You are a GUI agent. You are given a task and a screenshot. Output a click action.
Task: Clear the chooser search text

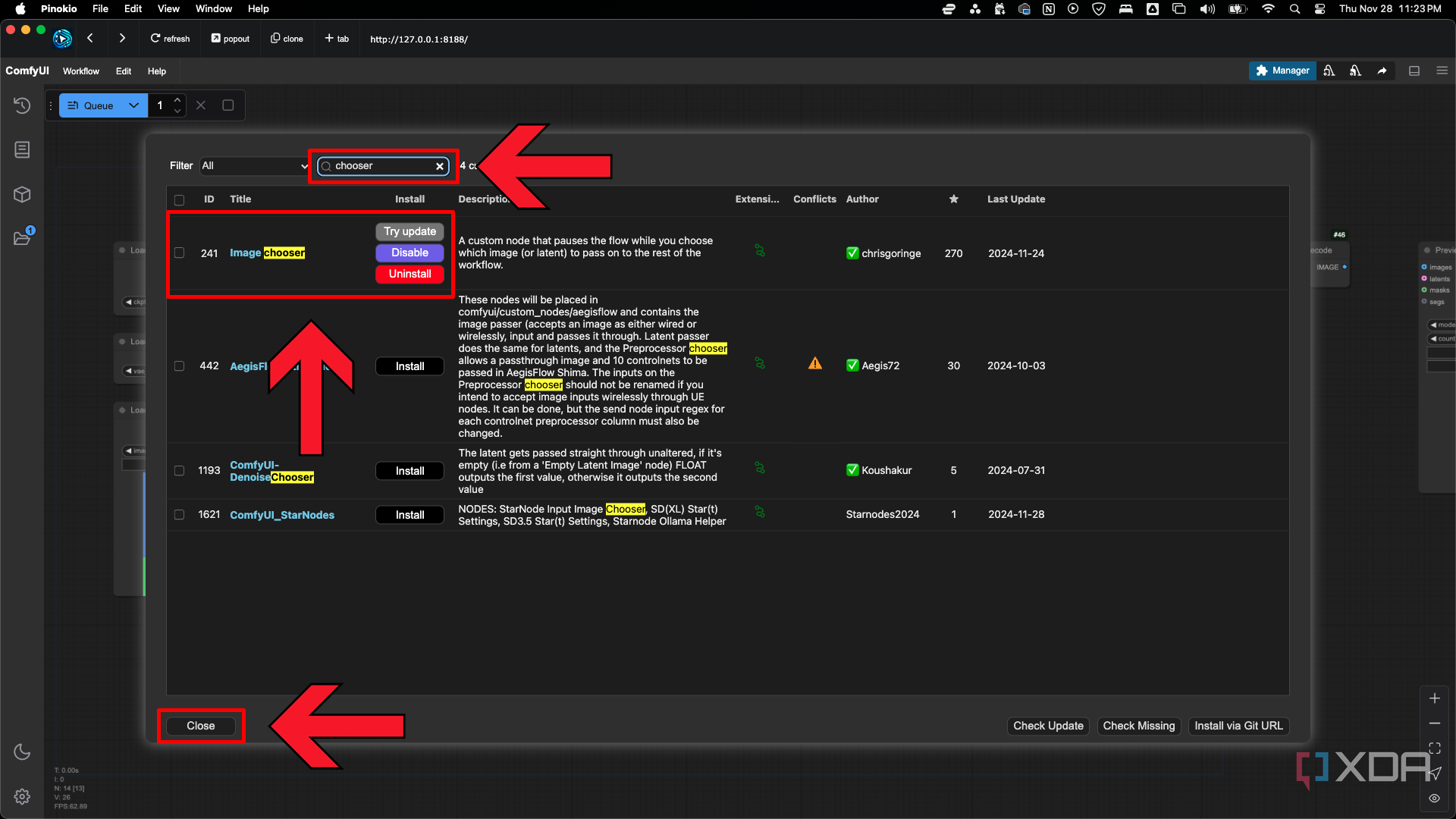440,166
